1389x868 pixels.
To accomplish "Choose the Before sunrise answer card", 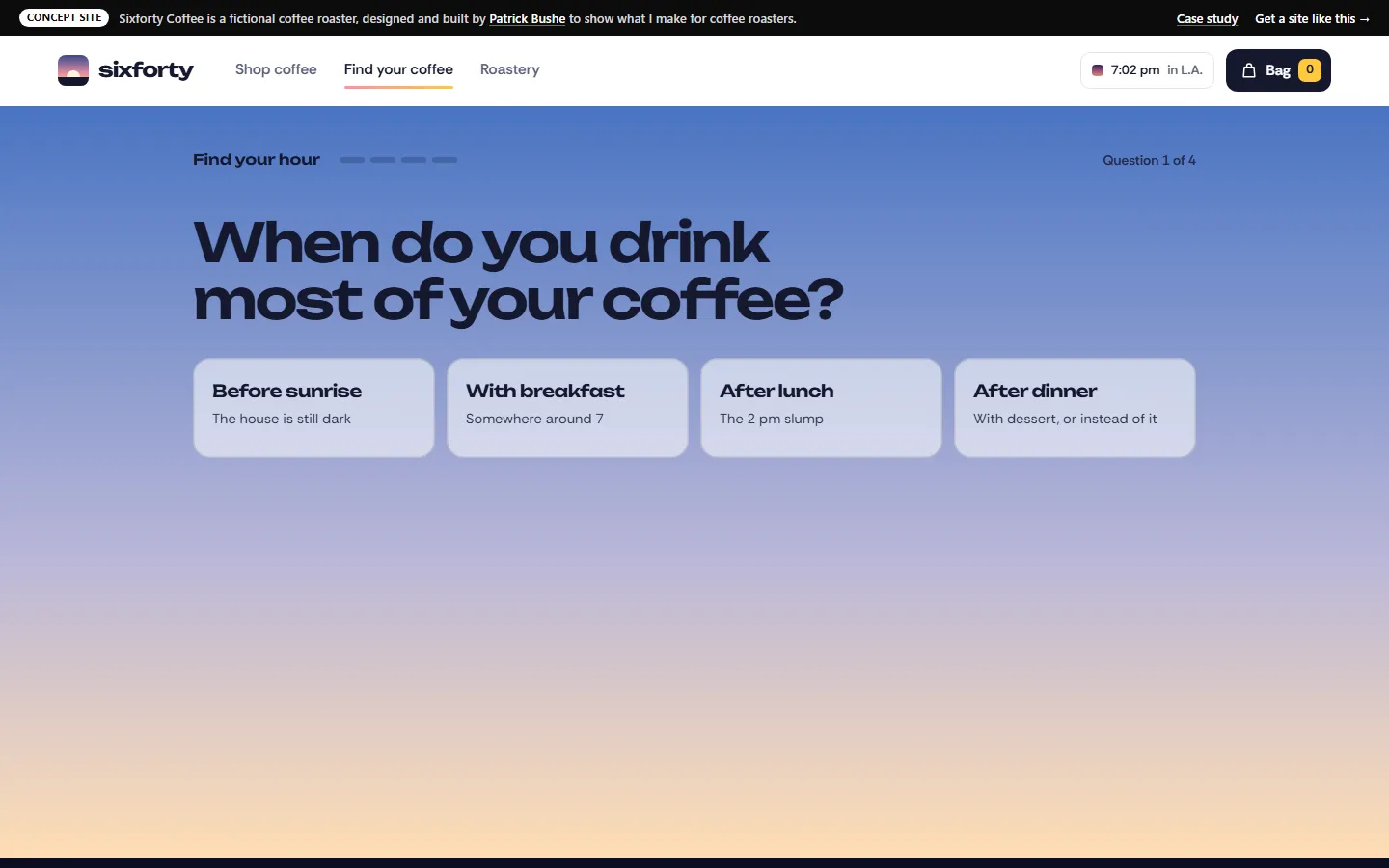I will coord(313,408).
